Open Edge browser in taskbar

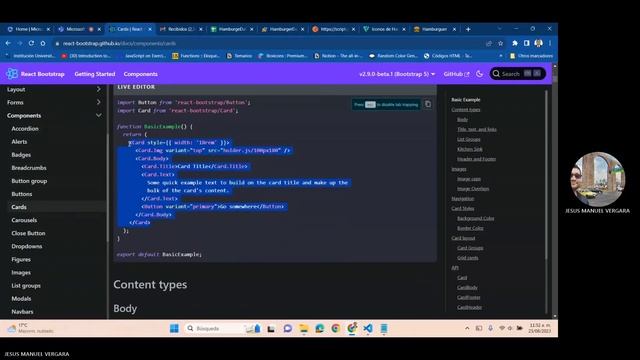[320, 328]
